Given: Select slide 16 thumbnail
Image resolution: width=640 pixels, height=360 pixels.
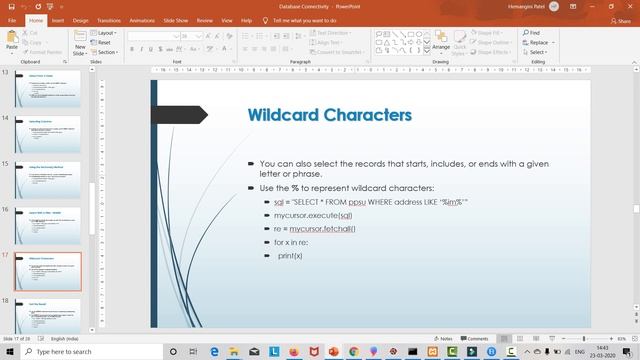Looking at the screenshot, I should coord(47,226).
